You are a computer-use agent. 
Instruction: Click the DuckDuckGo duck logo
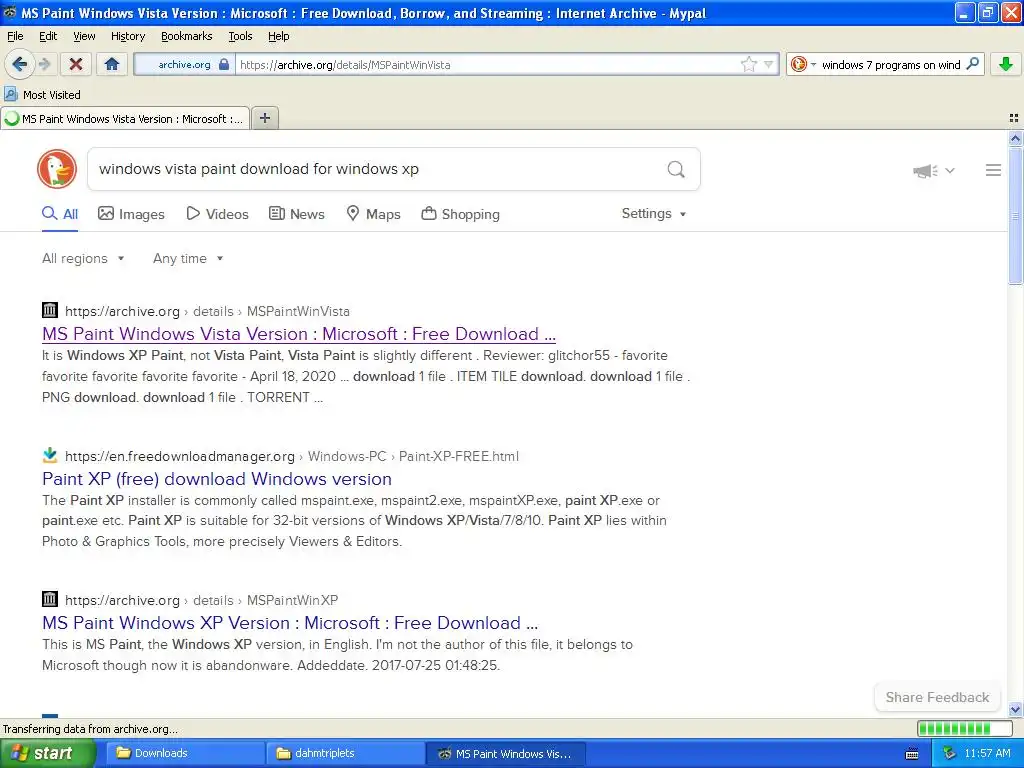click(57, 169)
